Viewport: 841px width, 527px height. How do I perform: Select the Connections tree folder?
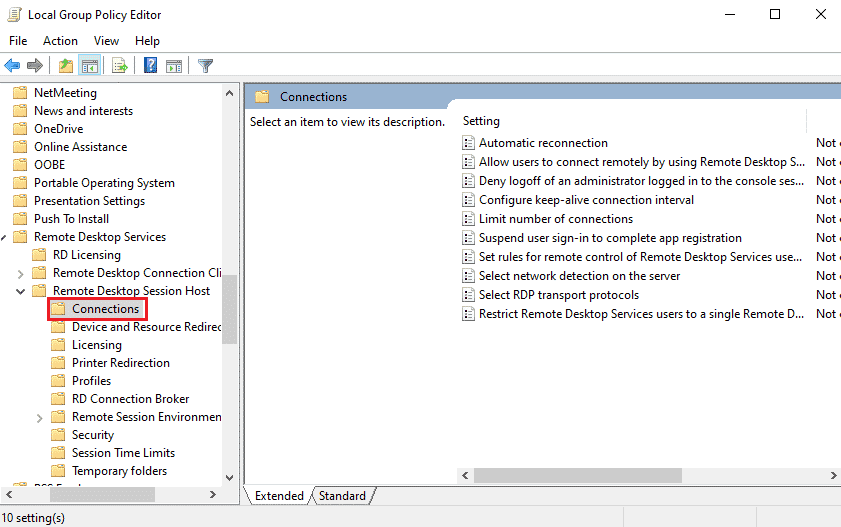105,309
